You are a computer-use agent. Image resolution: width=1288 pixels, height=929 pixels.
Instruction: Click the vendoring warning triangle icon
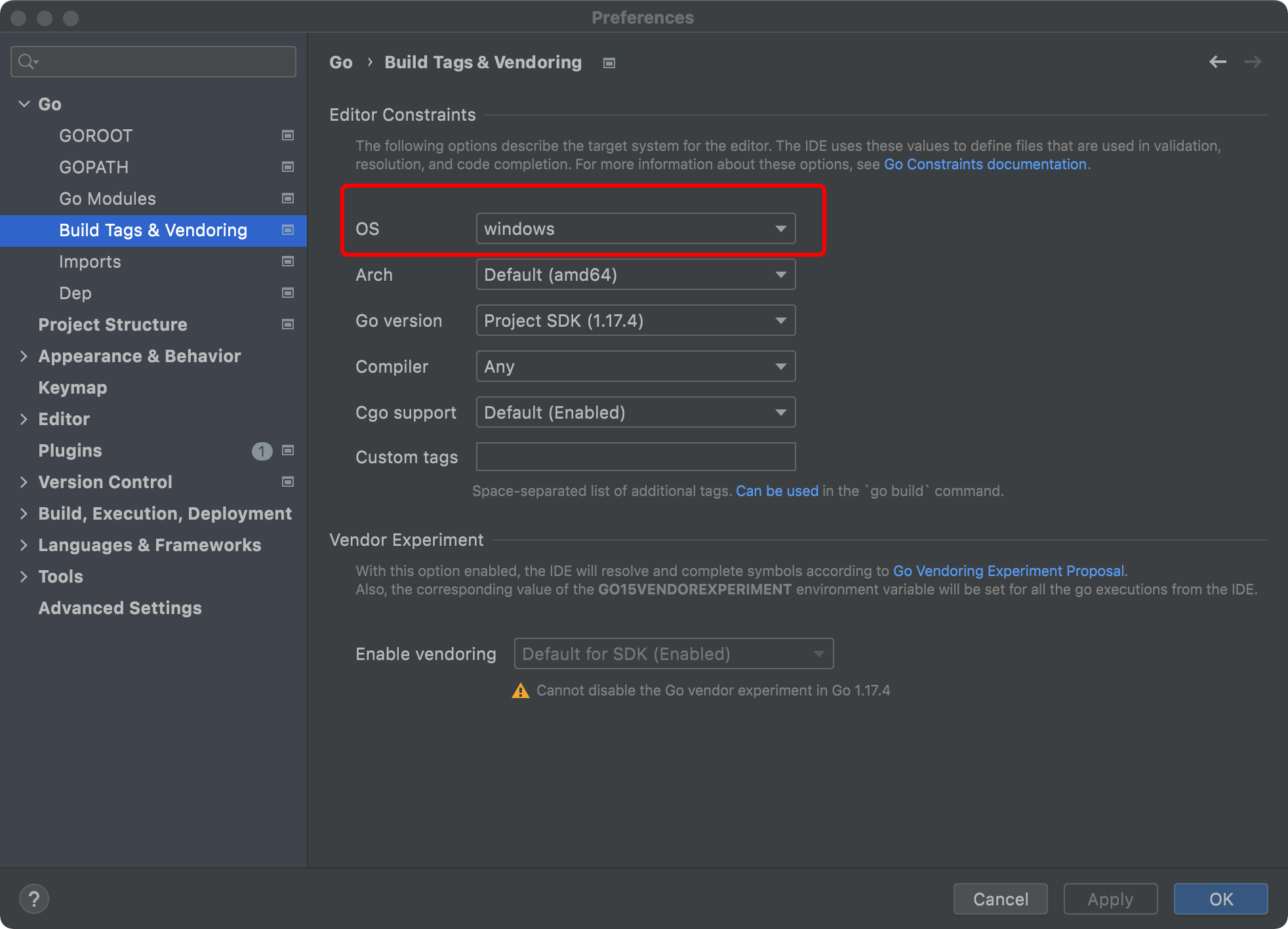[x=520, y=691]
